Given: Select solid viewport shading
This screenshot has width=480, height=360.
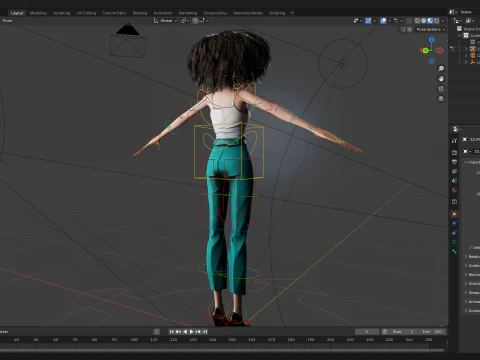Looking at the screenshot, I should pyautogui.click(x=423, y=21).
